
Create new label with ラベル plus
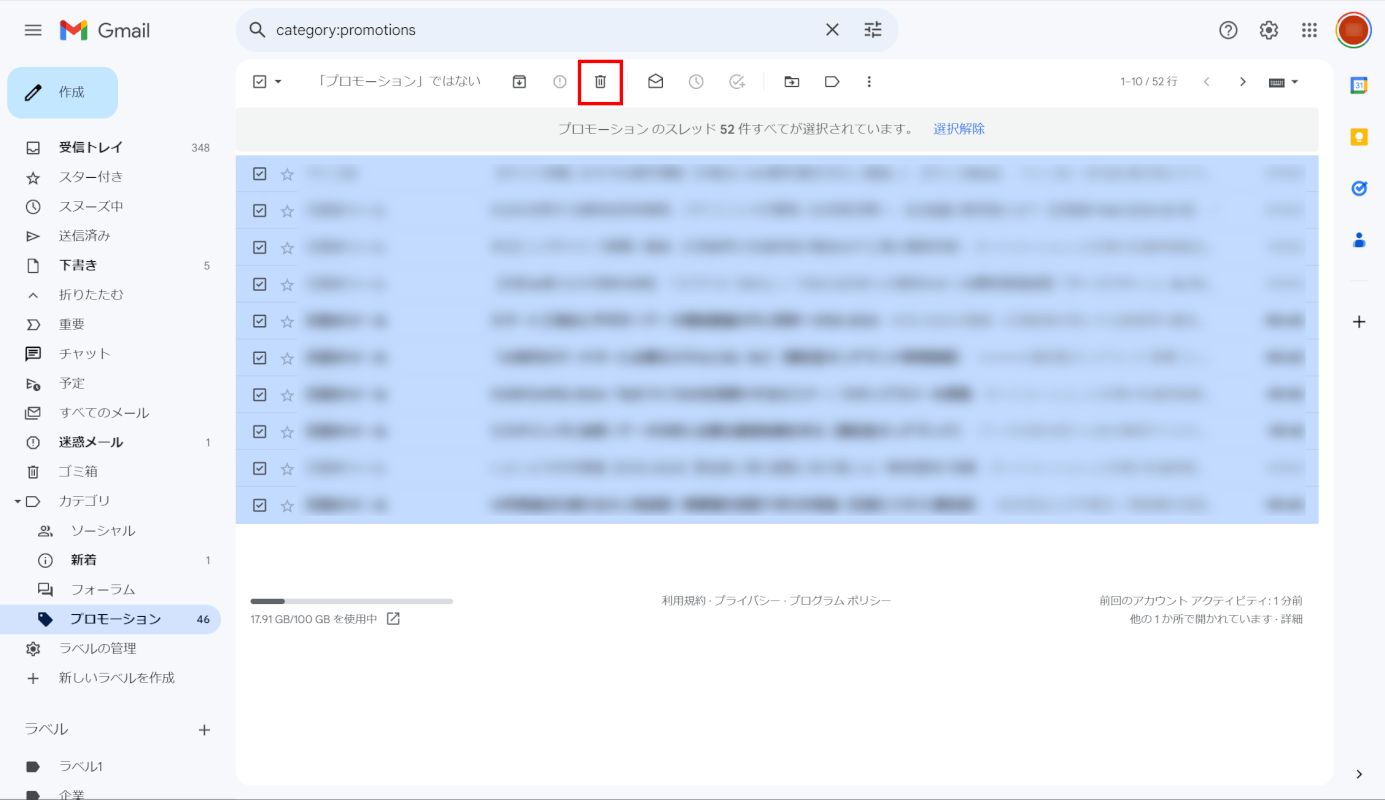(x=204, y=730)
